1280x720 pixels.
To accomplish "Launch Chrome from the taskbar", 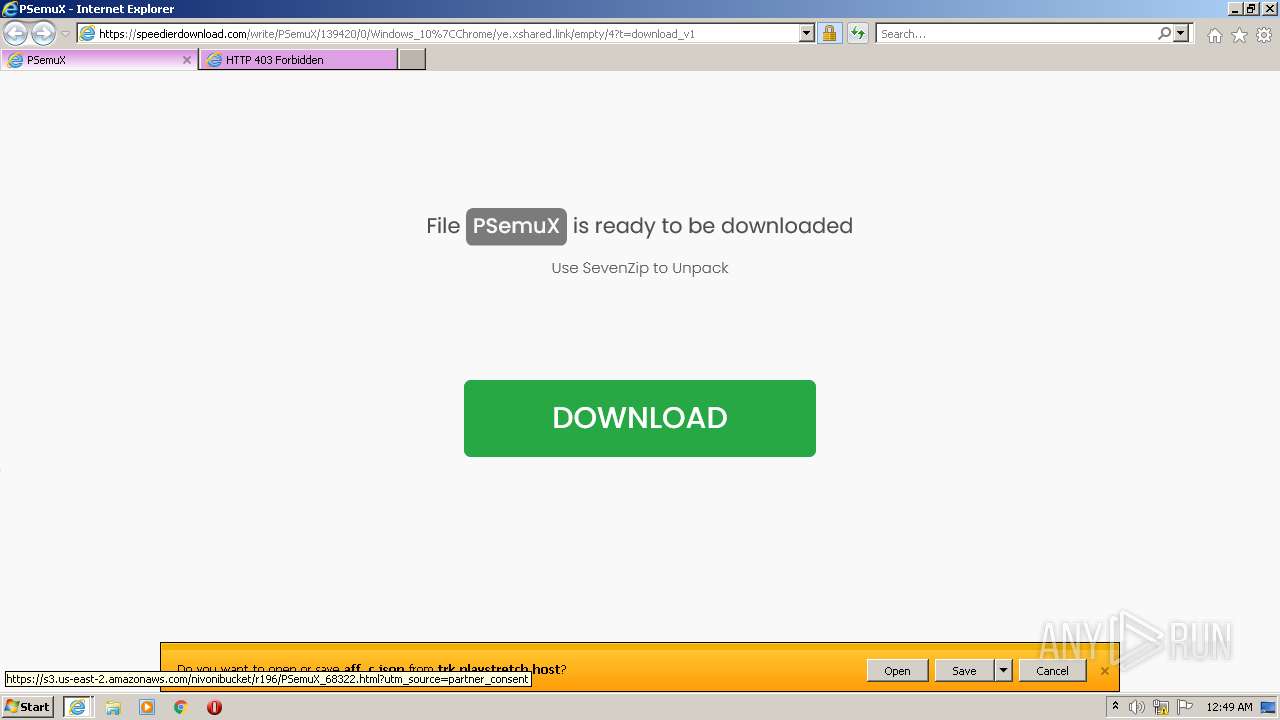I will pos(181,707).
